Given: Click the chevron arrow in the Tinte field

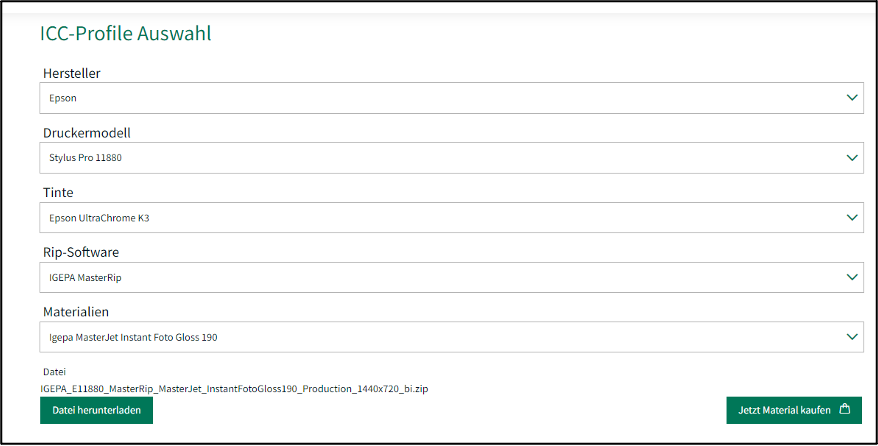Looking at the screenshot, I should pyautogui.click(x=852, y=217).
